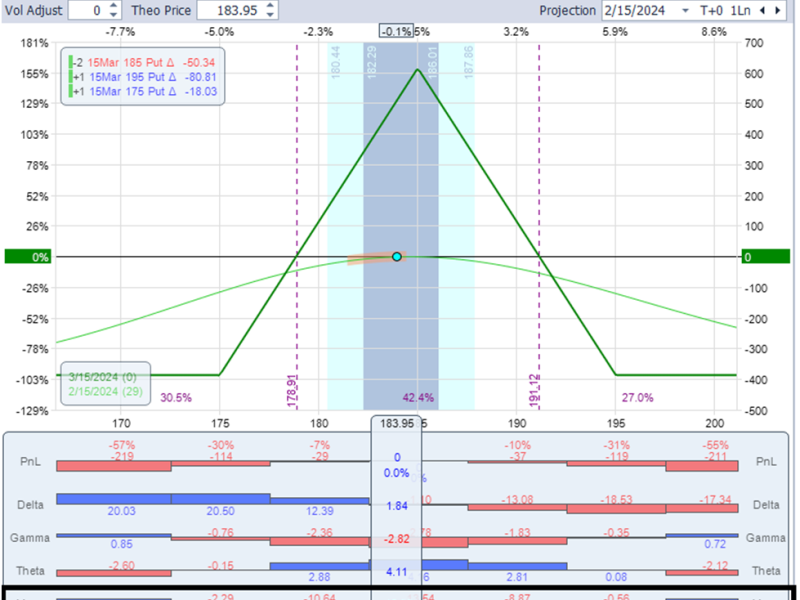Image resolution: width=800 pixels, height=600 pixels.
Task: Click the T+0 projection label
Action: (x=713, y=10)
